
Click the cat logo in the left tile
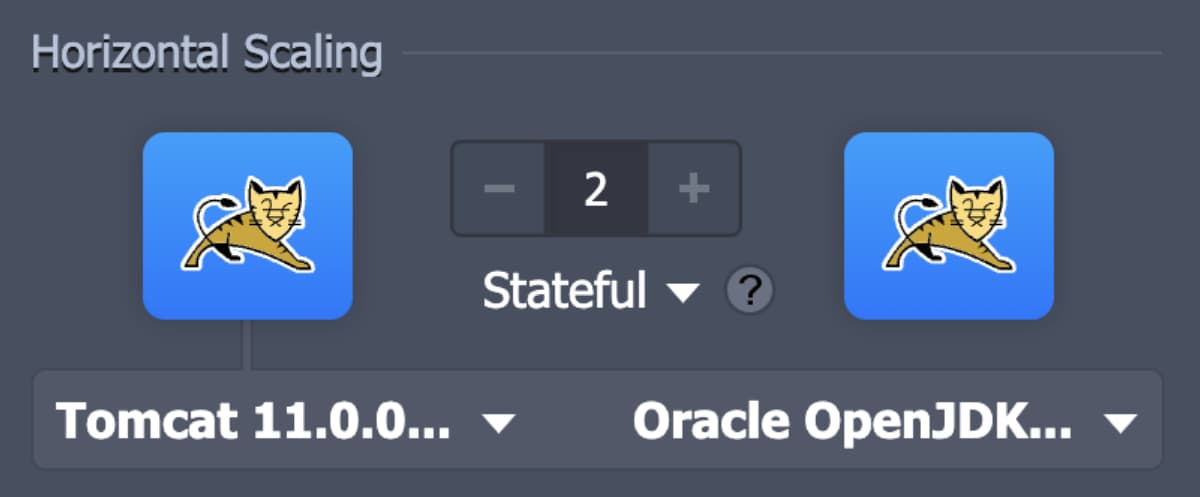point(249,225)
